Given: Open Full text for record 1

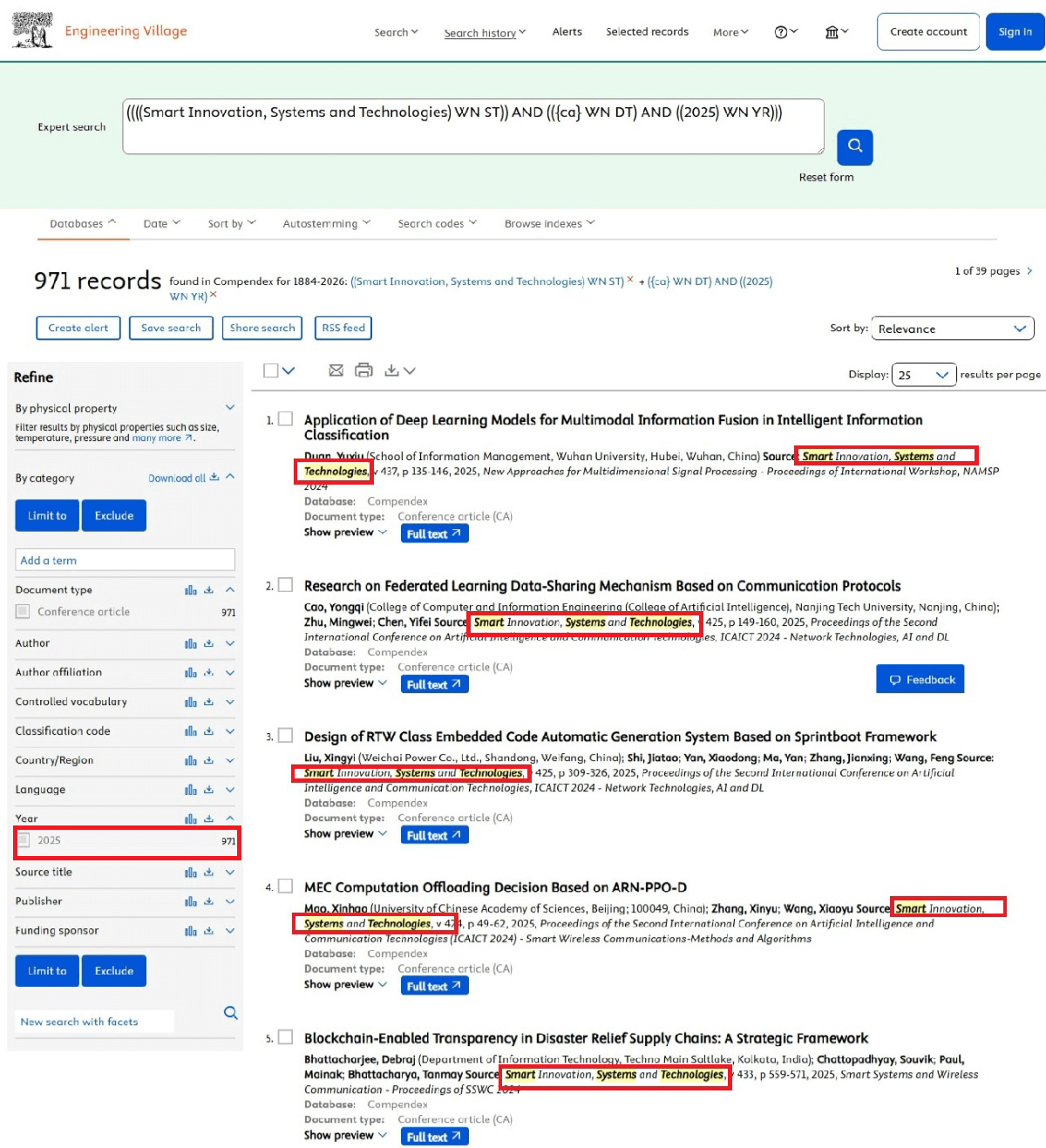Looking at the screenshot, I should pyautogui.click(x=434, y=533).
